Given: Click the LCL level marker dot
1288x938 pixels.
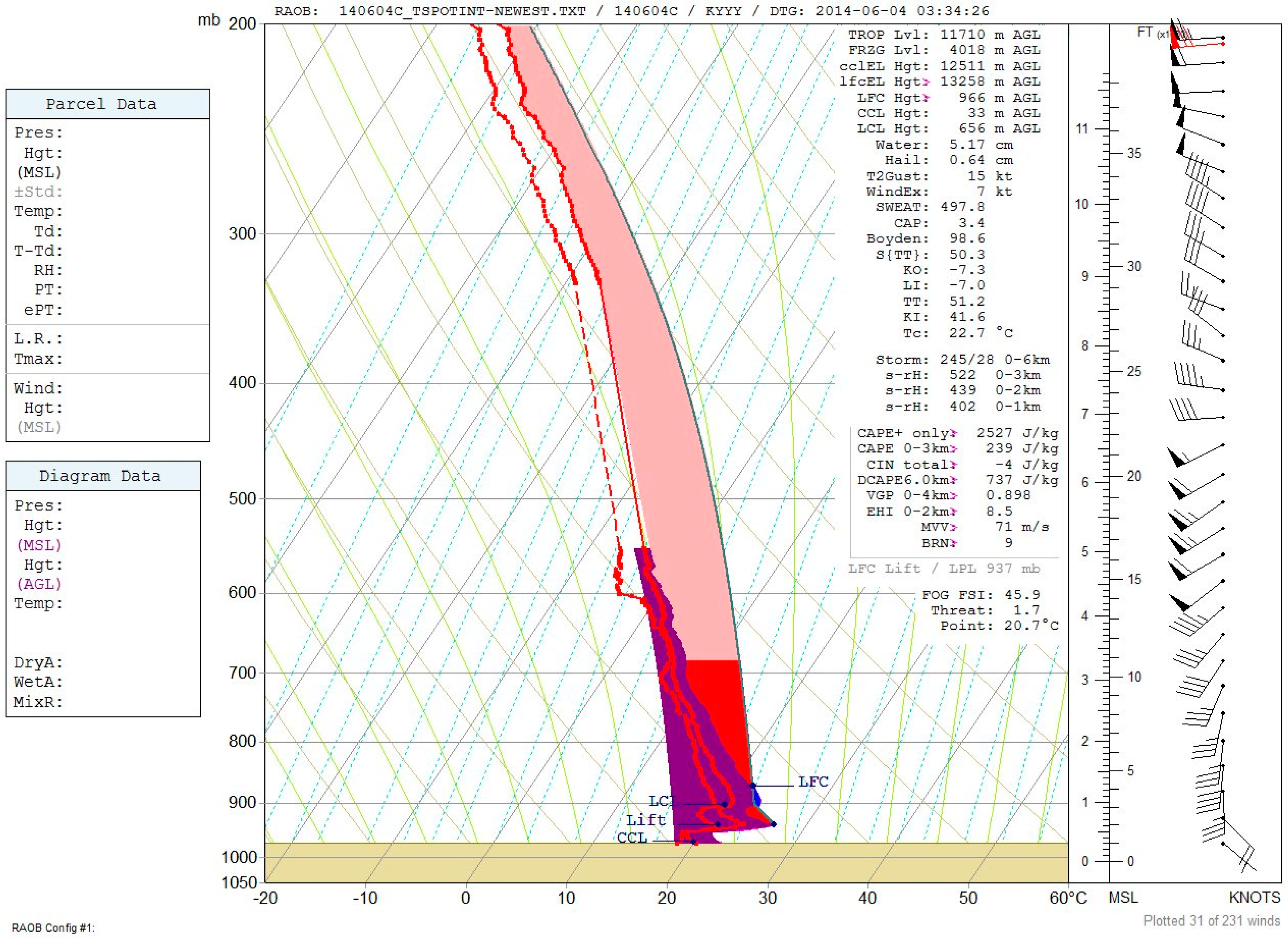Looking at the screenshot, I should coord(724,805).
